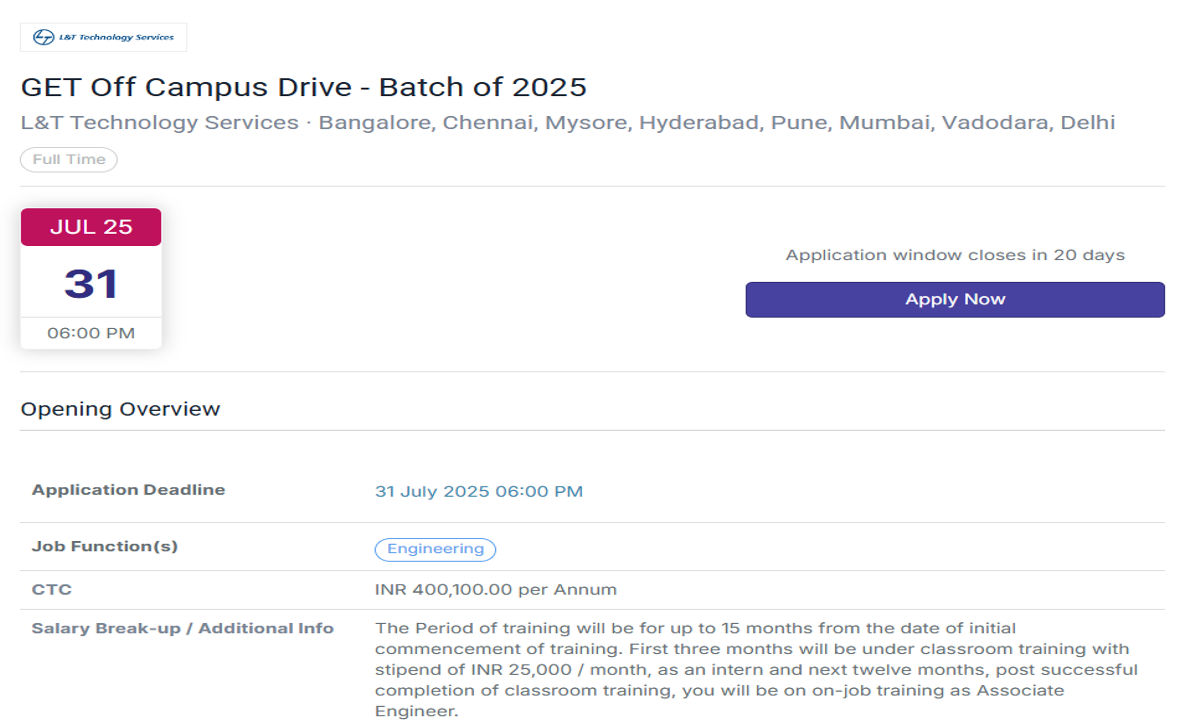1200x720 pixels.
Task: Click the job title GET Off Campus Drive
Action: 304,87
